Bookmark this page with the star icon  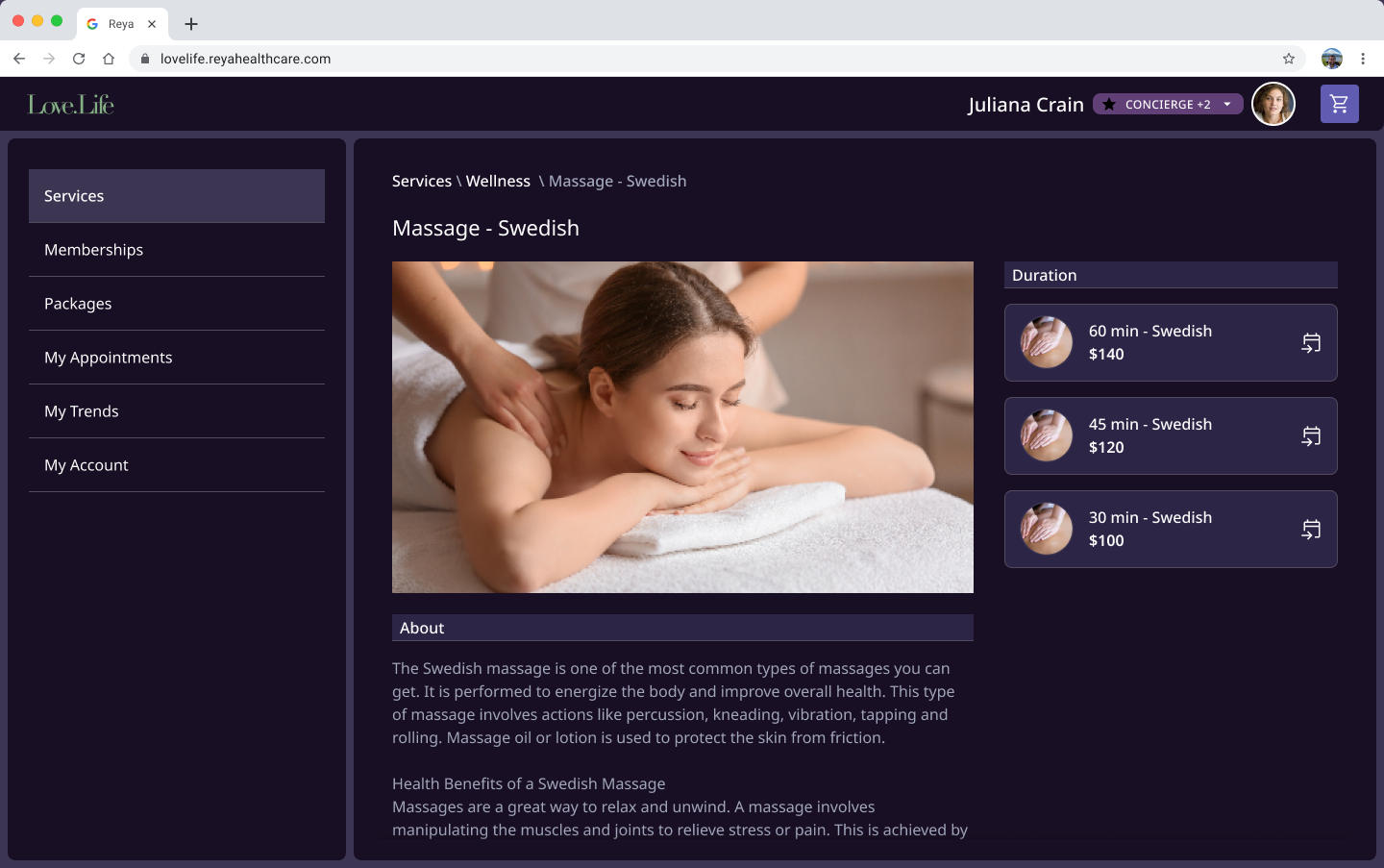(1289, 59)
